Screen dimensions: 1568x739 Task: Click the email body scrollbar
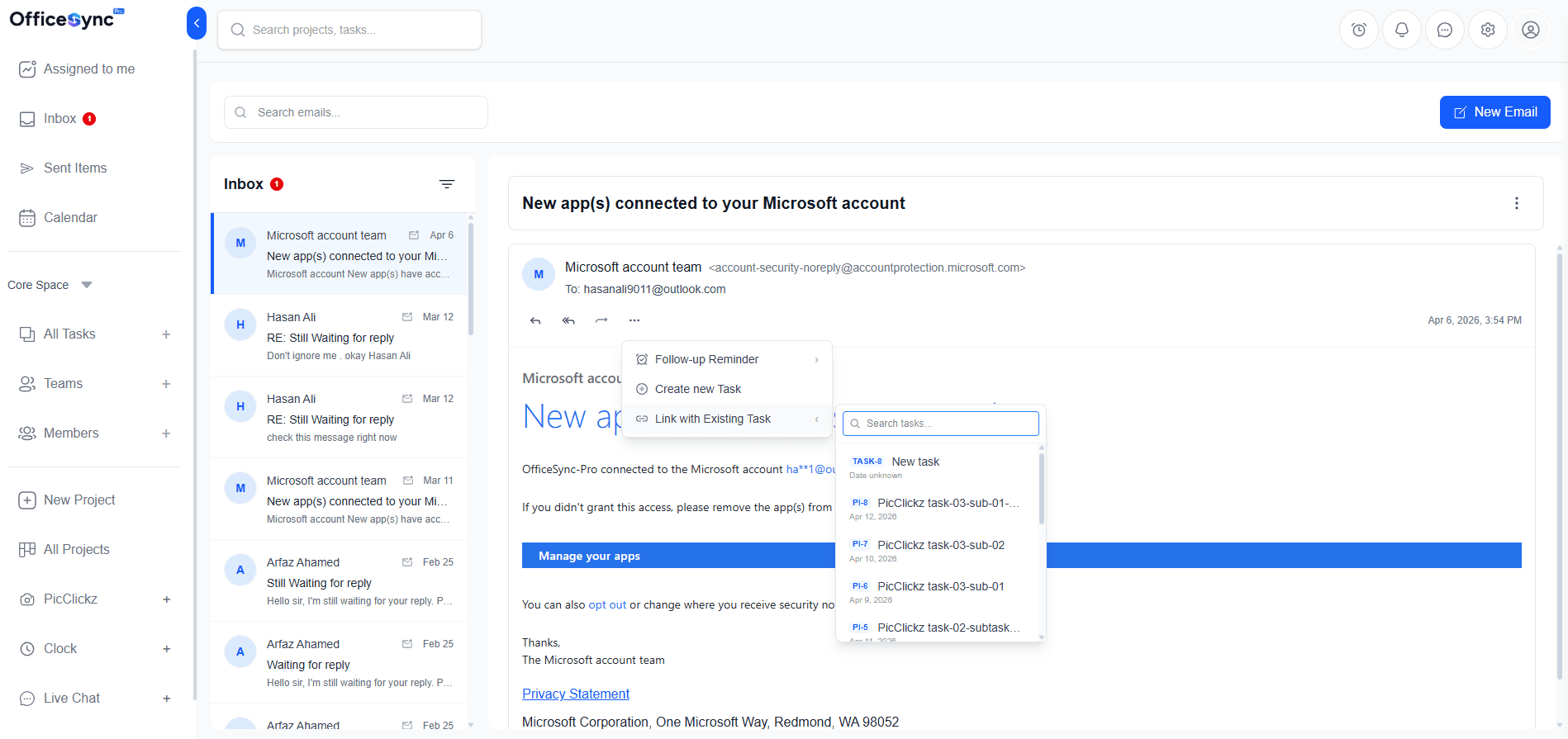click(1560, 467)
